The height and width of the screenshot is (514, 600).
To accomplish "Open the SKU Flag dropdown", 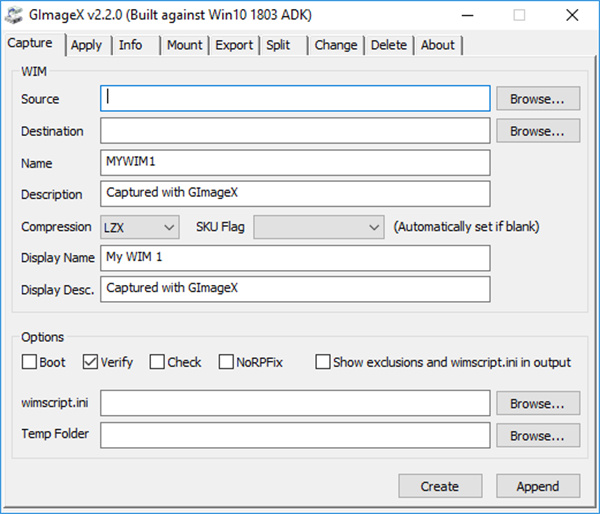I will (x=318, y=227).
